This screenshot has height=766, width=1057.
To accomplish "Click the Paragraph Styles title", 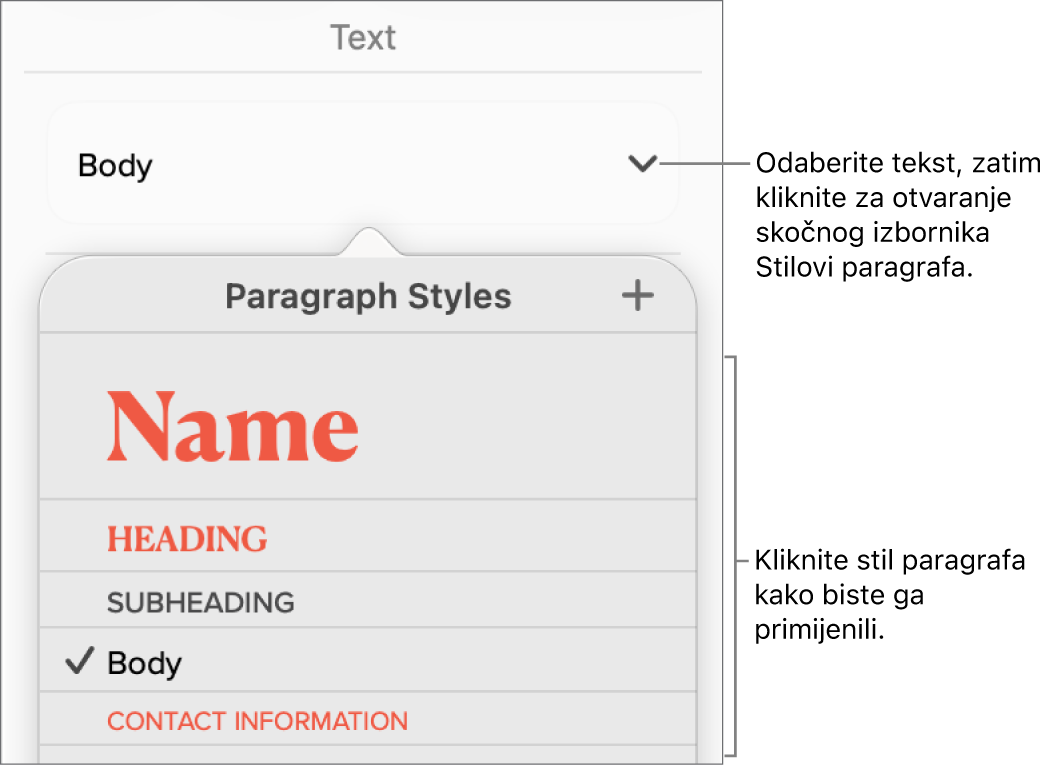I will click(368, 296).
